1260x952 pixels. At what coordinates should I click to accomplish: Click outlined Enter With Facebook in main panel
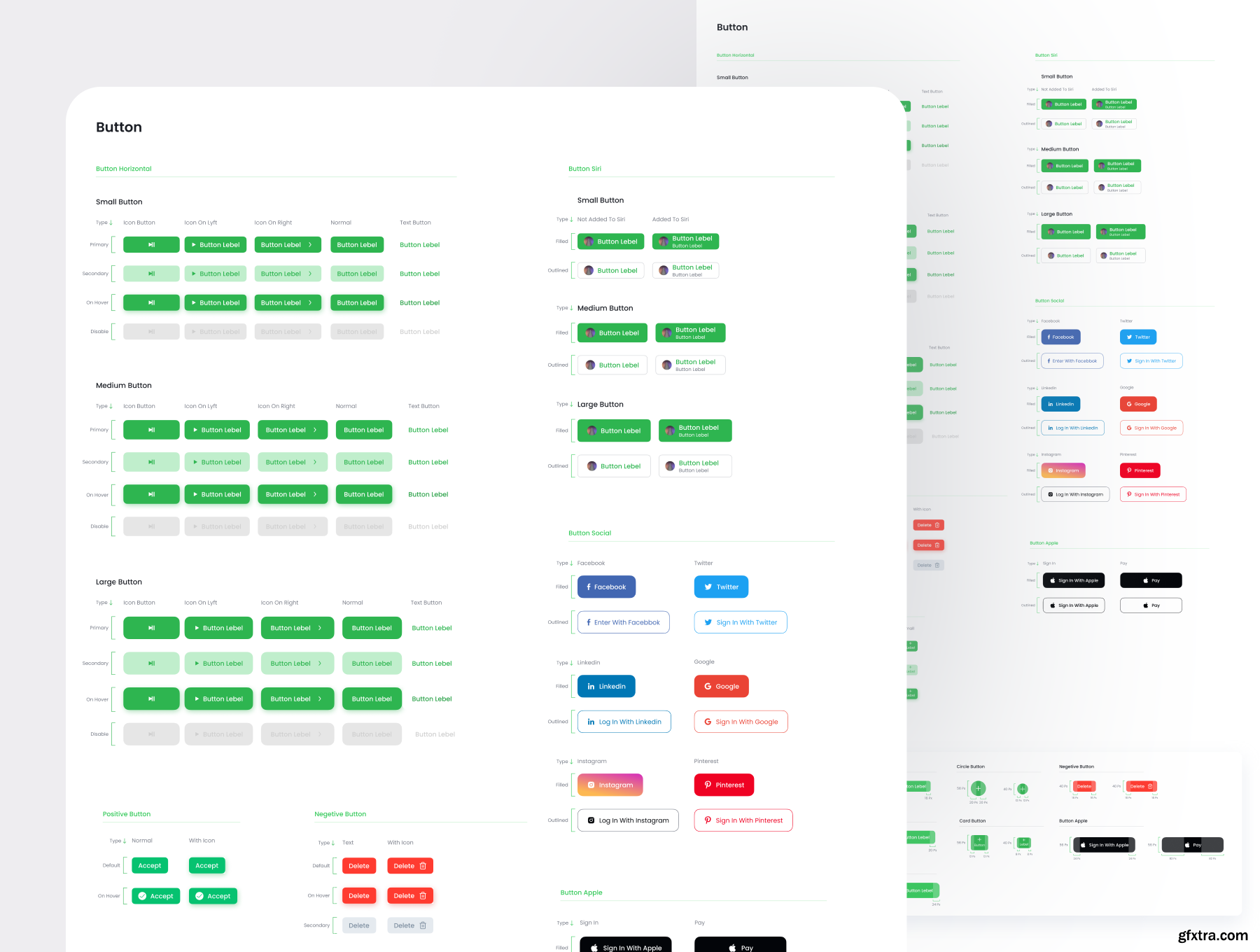tap(623, 622)
